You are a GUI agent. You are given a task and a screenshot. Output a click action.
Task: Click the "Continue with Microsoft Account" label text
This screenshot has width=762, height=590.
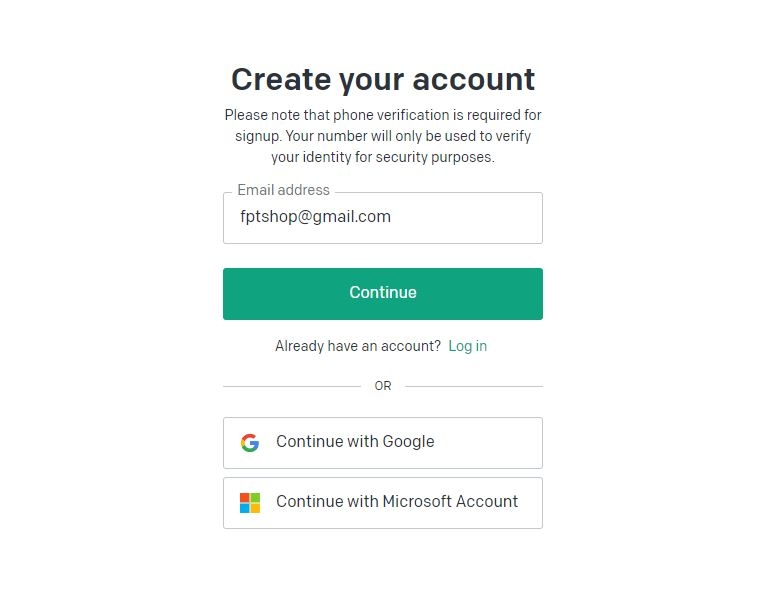point(397,502)
